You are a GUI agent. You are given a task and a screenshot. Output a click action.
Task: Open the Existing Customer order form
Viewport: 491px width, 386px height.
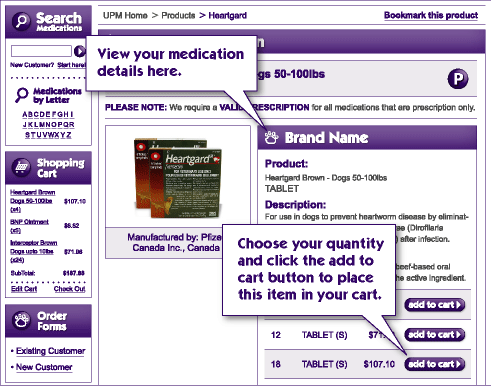[51, 351]
